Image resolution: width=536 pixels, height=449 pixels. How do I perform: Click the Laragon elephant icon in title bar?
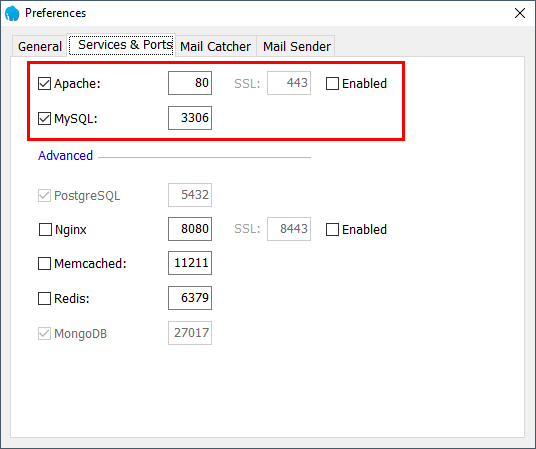(12, 13)
